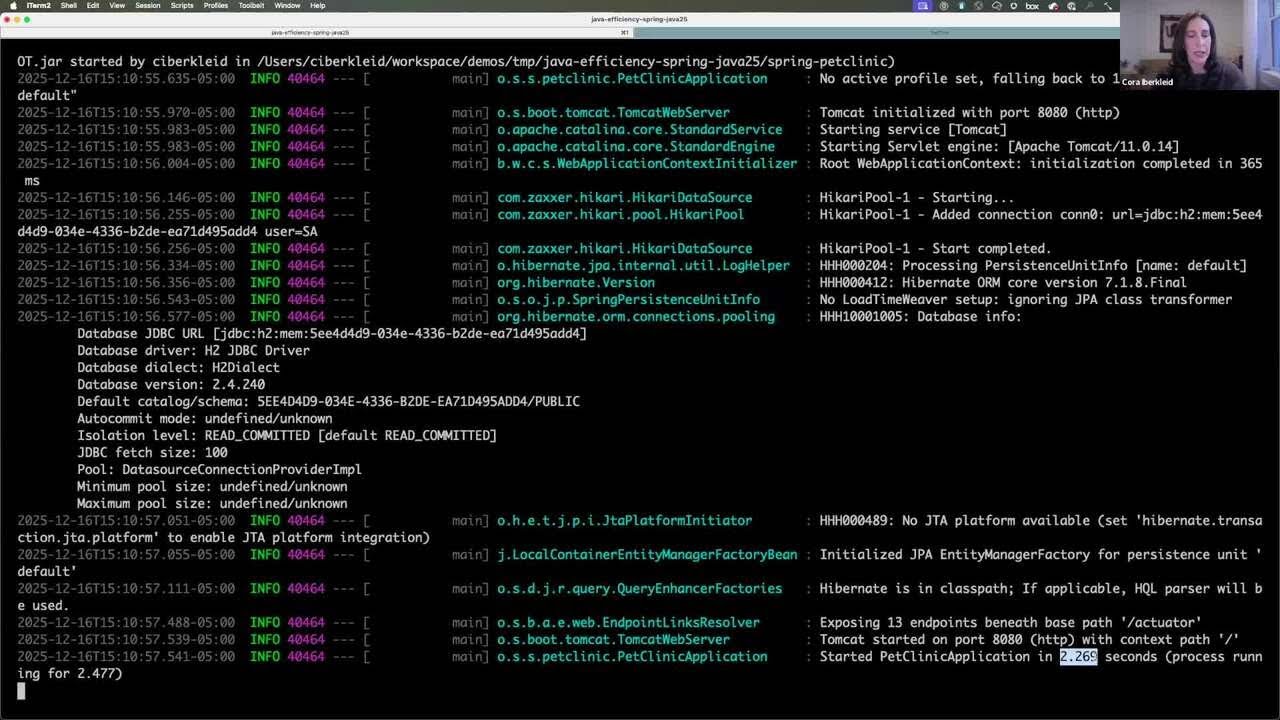Open the Scripts menu
The height and width of the screenshot is (720, 1280).
click(181, 5)
